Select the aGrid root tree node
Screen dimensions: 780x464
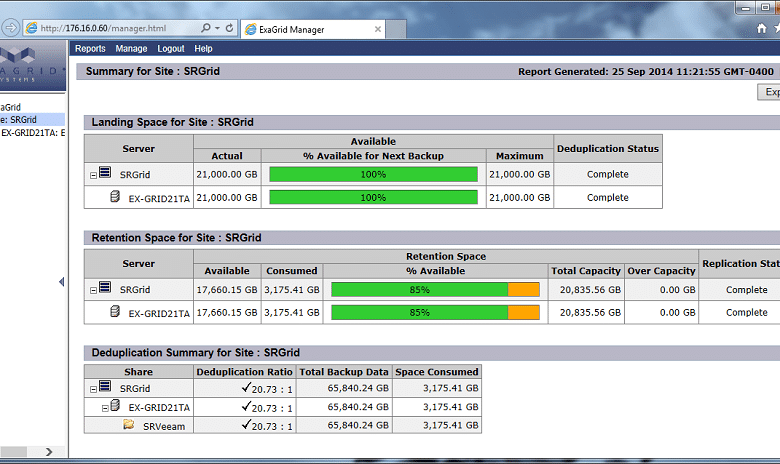click(10, 107)
